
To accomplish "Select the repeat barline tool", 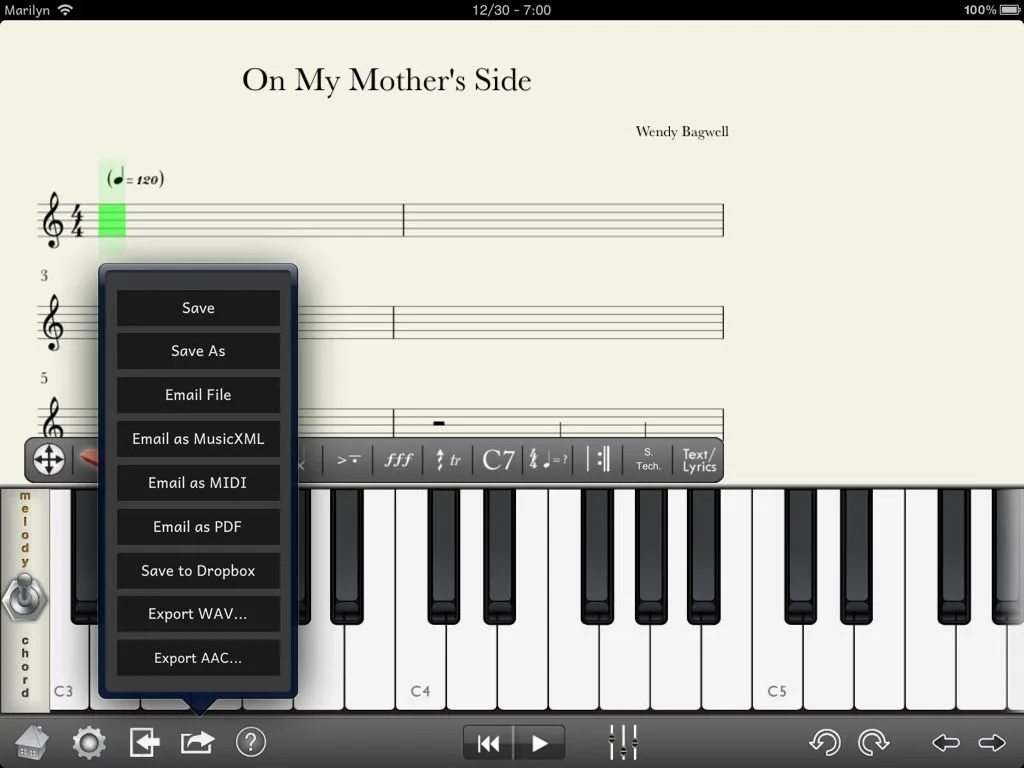I will 599,460.
